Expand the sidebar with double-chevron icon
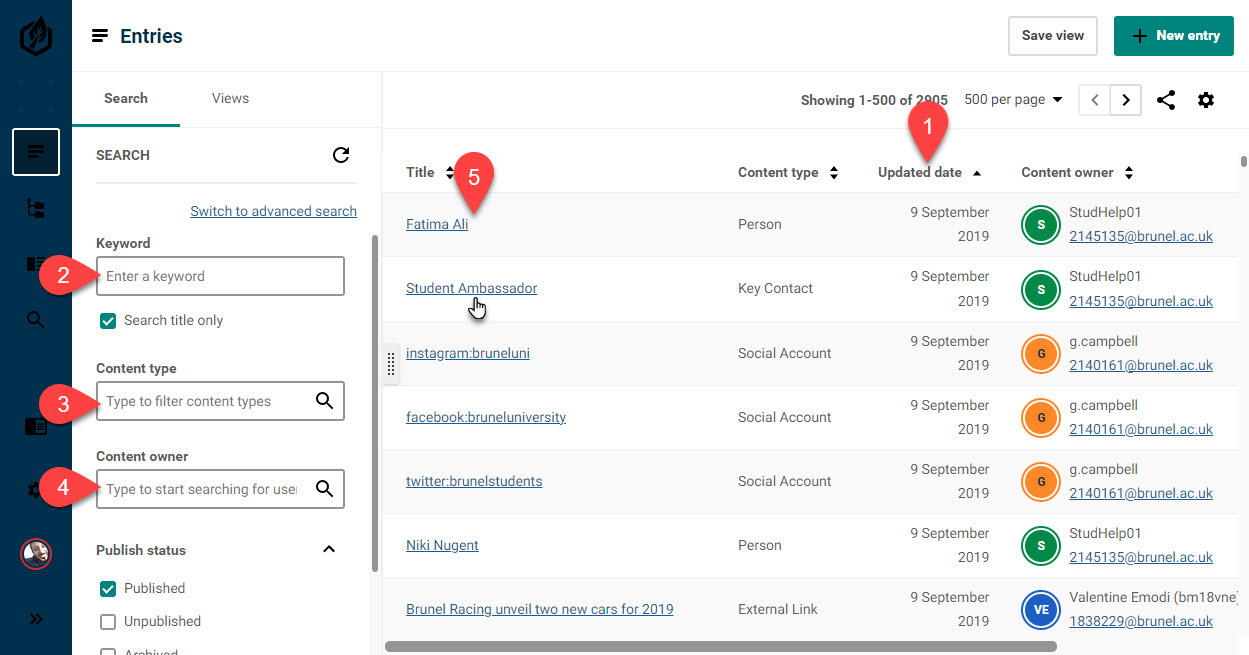 [x=36, y=618]
